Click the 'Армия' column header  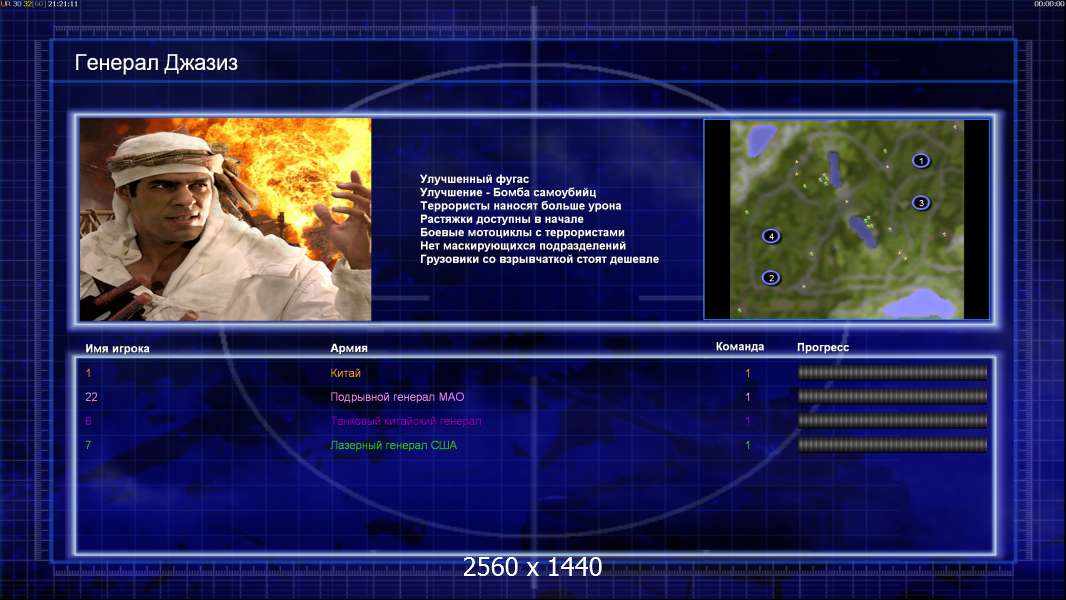(x=349, y=348)
